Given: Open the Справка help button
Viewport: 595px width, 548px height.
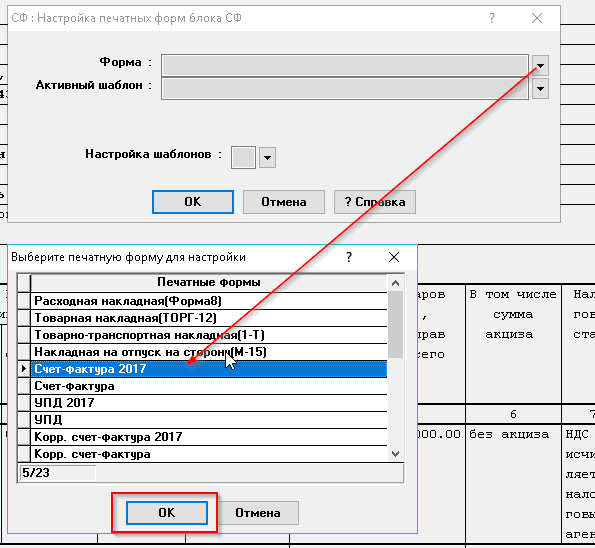Looking at the screenshot, I should point(375,202).
